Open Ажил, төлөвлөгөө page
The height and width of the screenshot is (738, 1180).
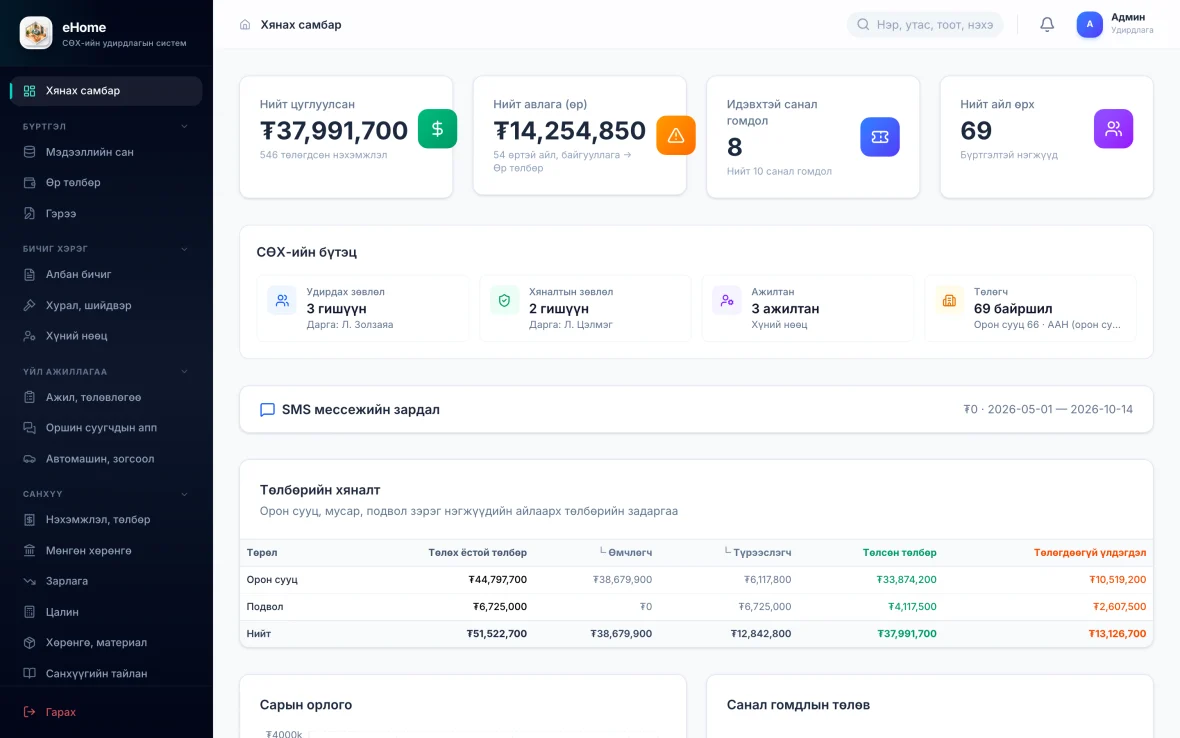click(x=106, y=397)
